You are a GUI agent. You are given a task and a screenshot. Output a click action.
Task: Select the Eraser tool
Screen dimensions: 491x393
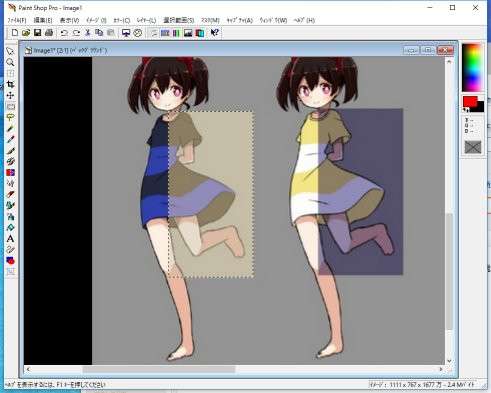click(x=10, y=194)
